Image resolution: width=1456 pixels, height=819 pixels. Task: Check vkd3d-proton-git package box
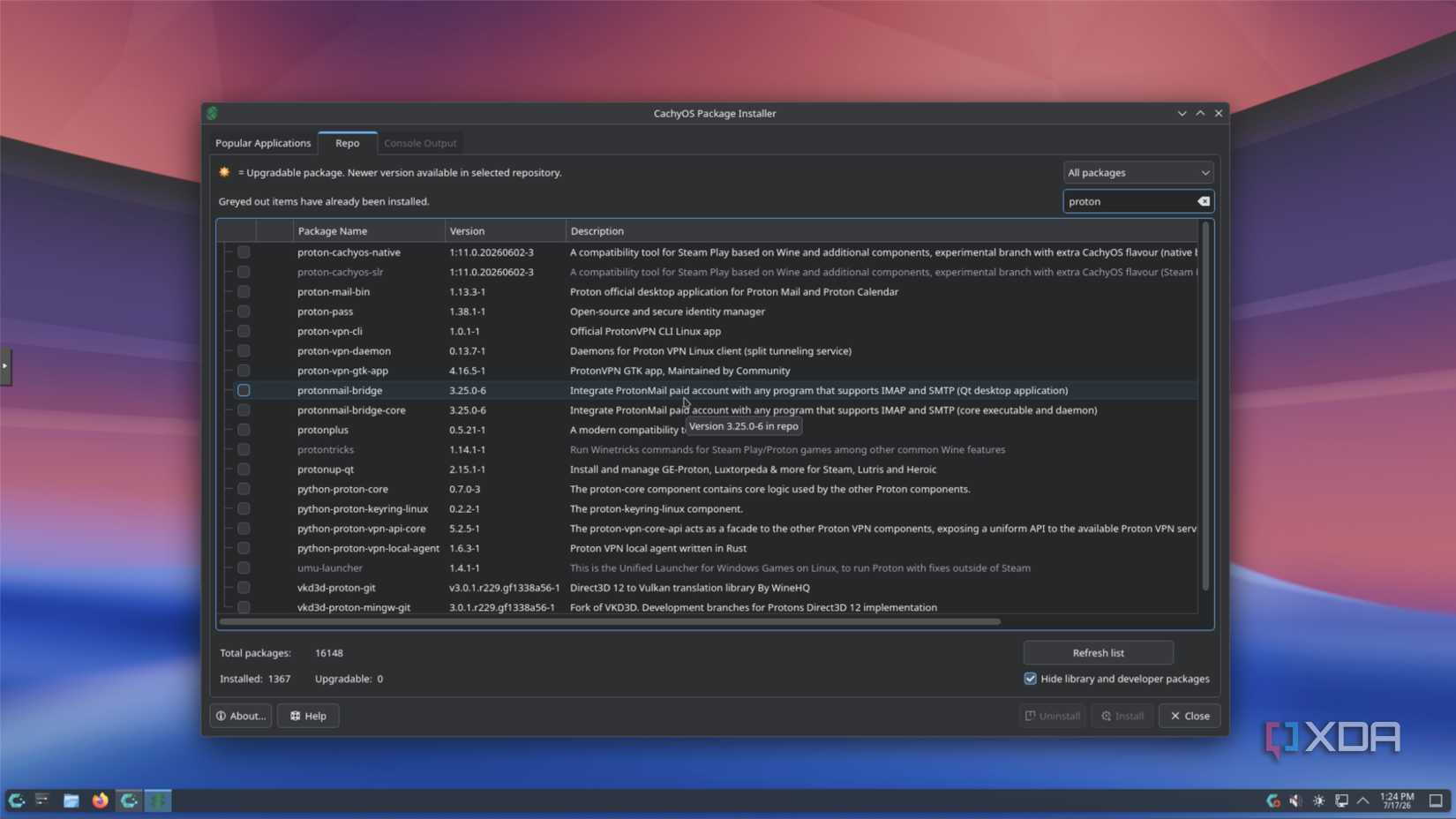click(244, 588)
